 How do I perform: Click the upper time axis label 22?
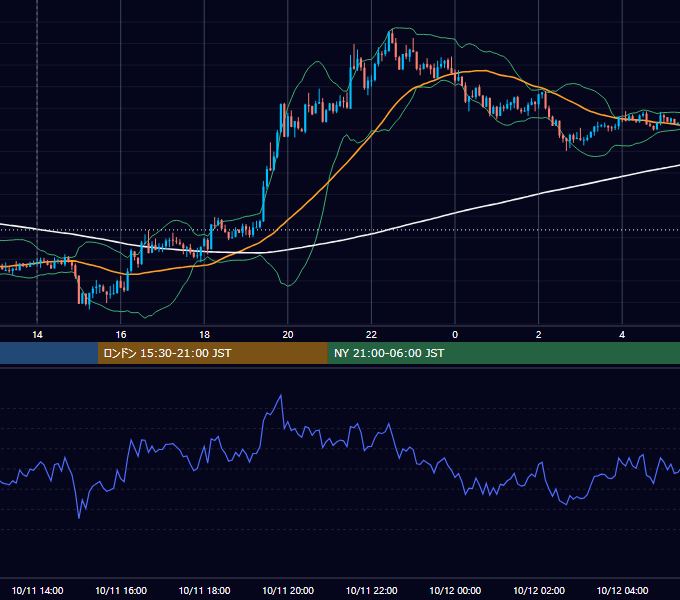(371, 335)
